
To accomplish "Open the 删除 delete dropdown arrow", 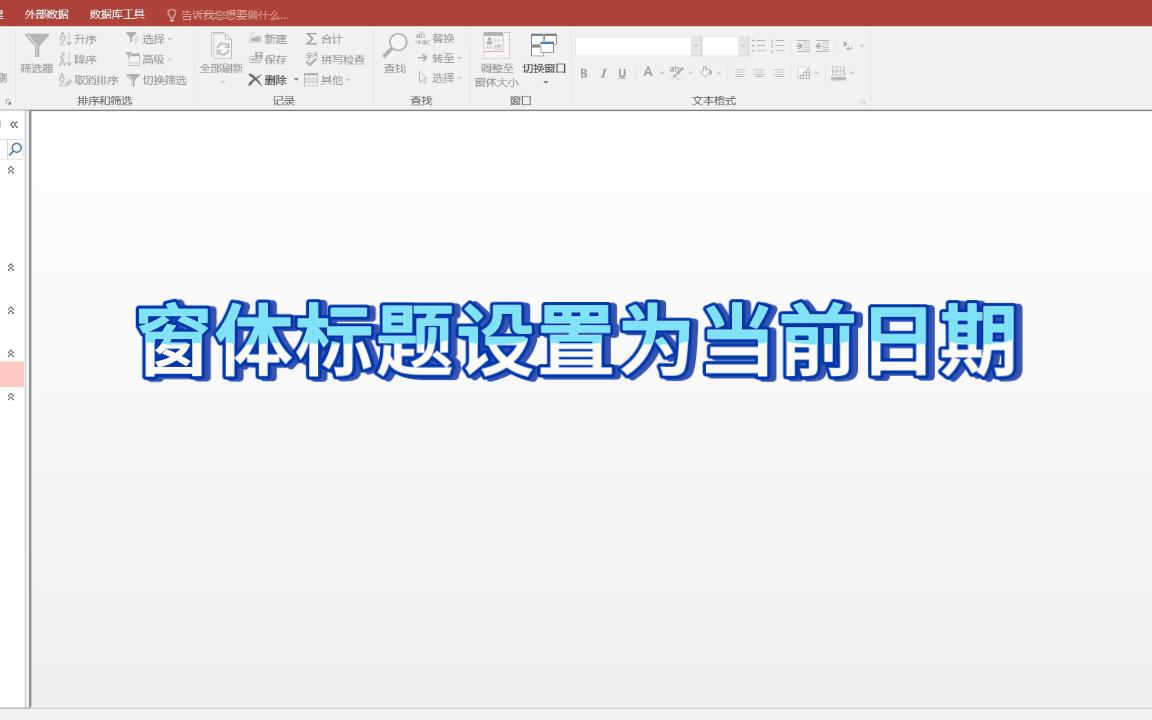I will (296, 79).
